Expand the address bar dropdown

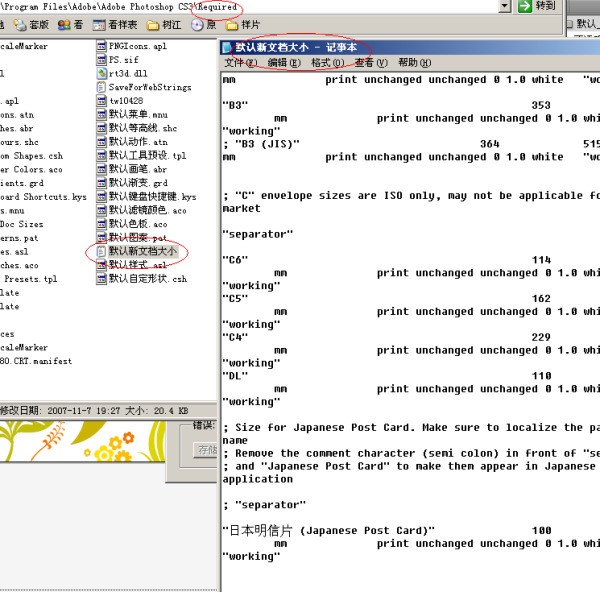point(503,6)
